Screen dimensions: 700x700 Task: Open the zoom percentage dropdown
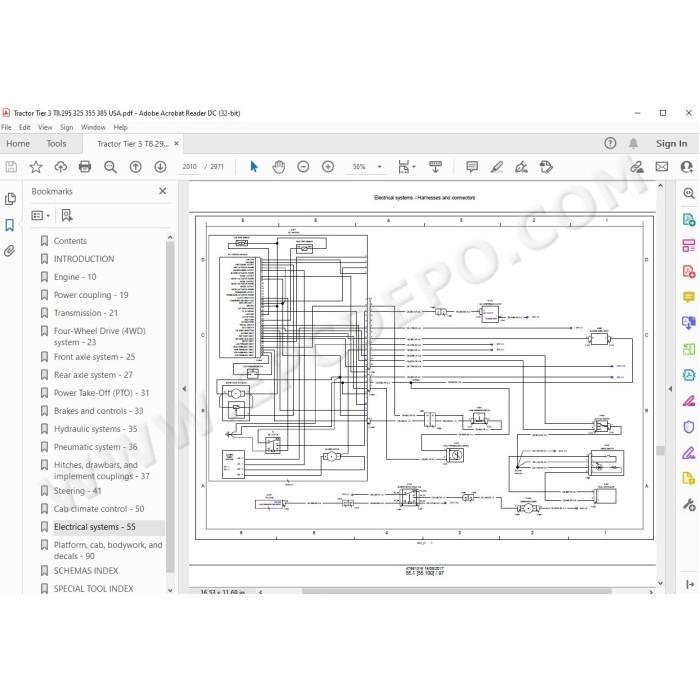(x=379, y=167)
